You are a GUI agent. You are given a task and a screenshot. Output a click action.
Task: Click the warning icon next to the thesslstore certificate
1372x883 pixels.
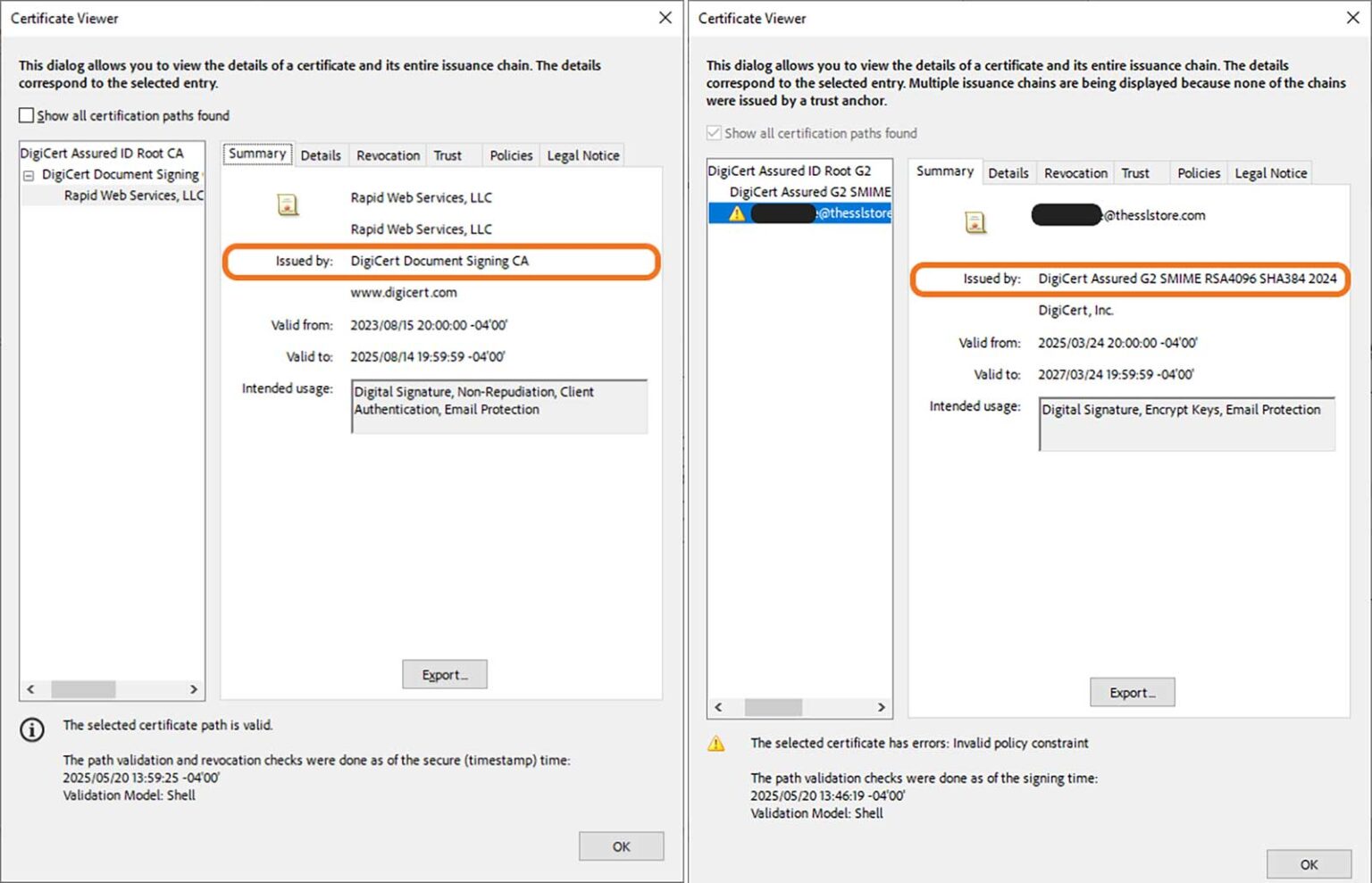tap(736, 214)
